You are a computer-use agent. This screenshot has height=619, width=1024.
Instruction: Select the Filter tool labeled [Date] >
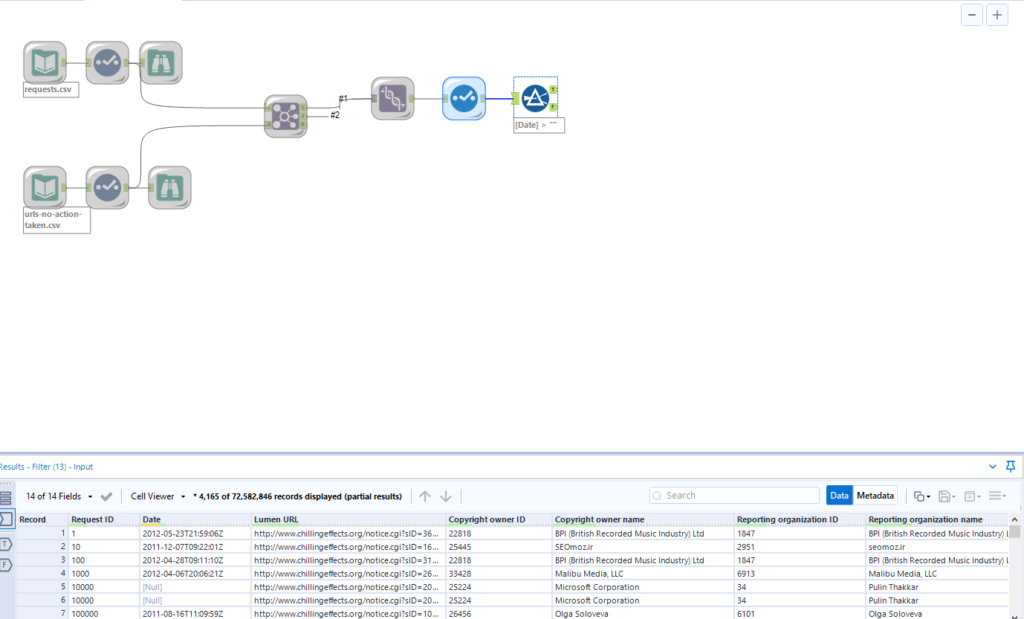[536, 99]
